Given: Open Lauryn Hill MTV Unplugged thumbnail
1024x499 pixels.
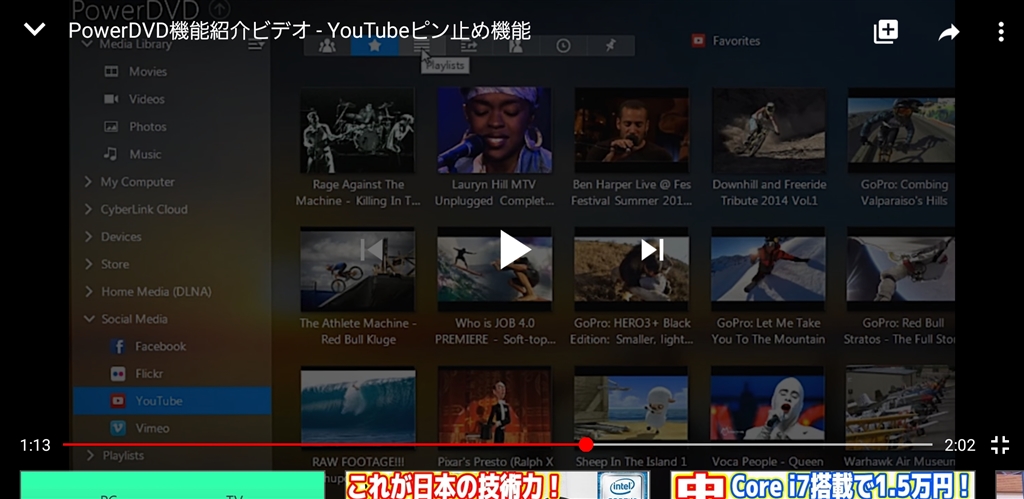Looking at the screenshot, I should click(494, 131).
